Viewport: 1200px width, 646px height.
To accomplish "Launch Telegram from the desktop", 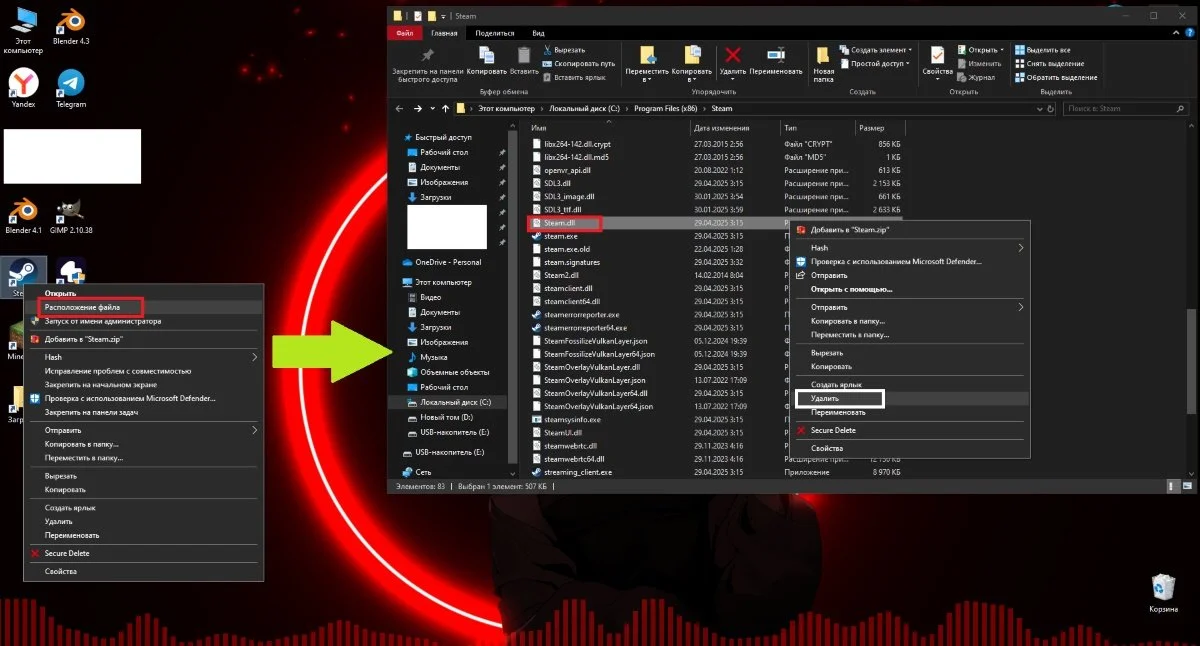I will pyautogui.click(x=71, y=87).
